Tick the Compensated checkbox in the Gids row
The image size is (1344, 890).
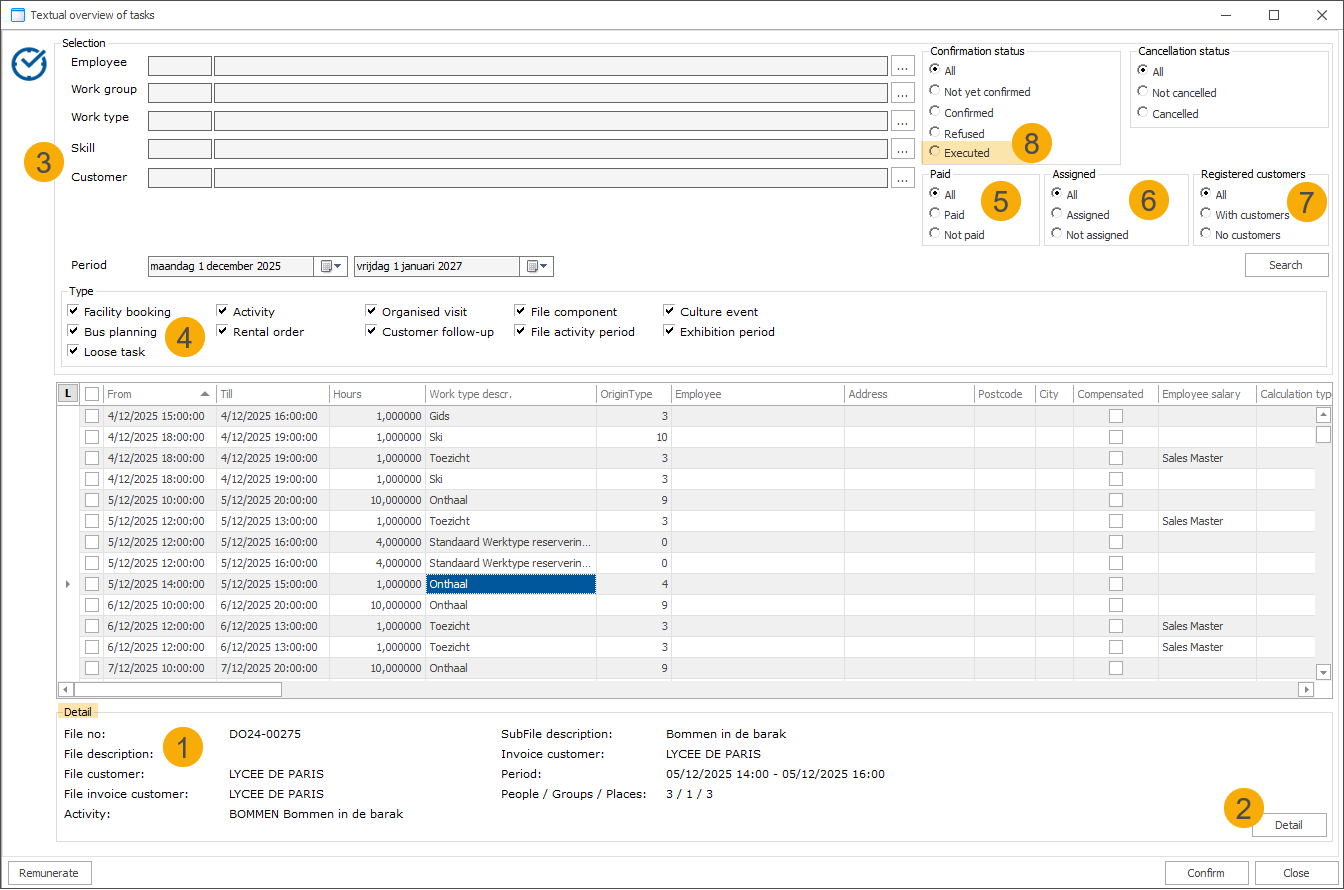(1115, 415)
